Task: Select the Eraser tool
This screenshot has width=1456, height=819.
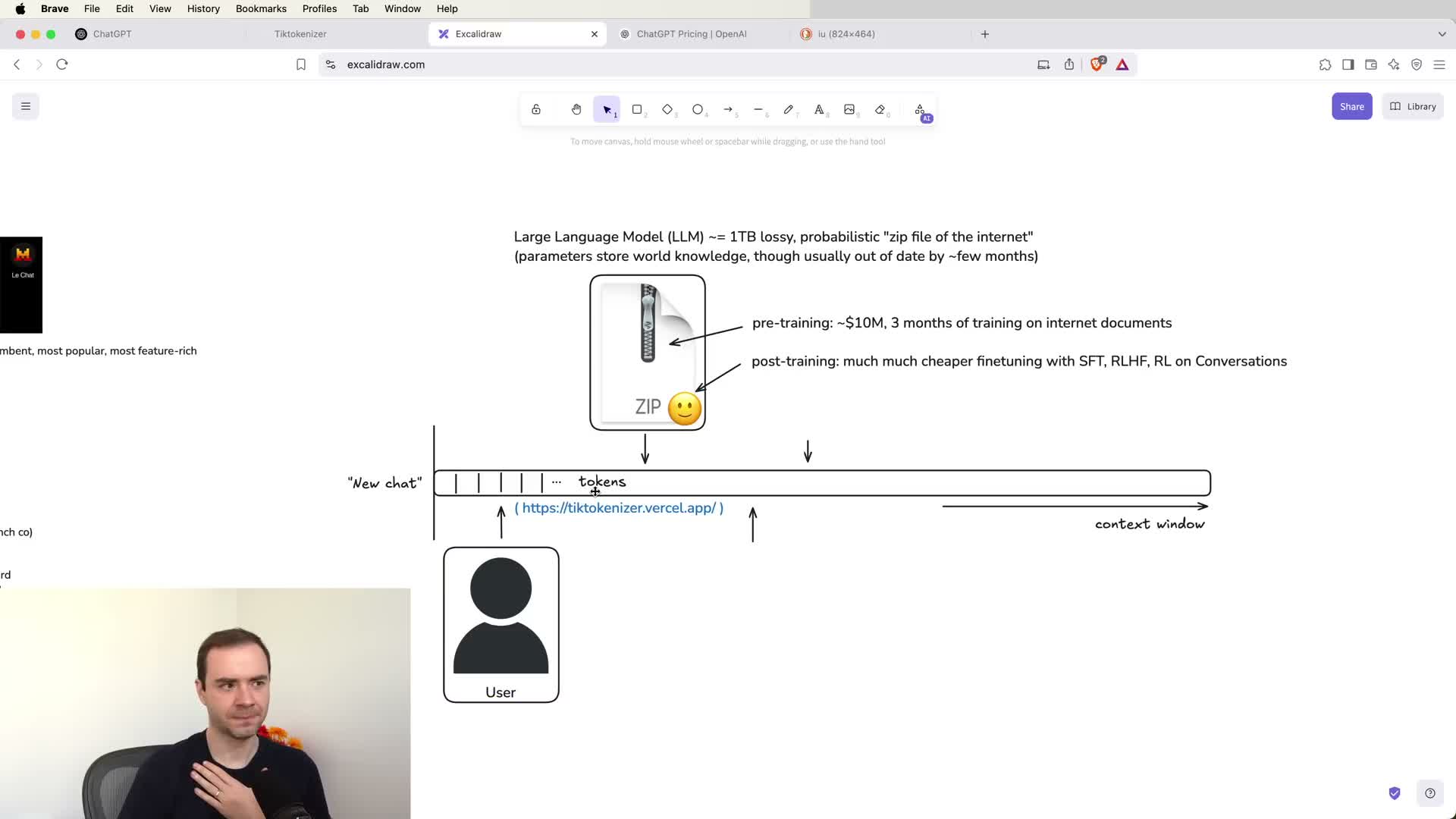Action: point(880,109)
